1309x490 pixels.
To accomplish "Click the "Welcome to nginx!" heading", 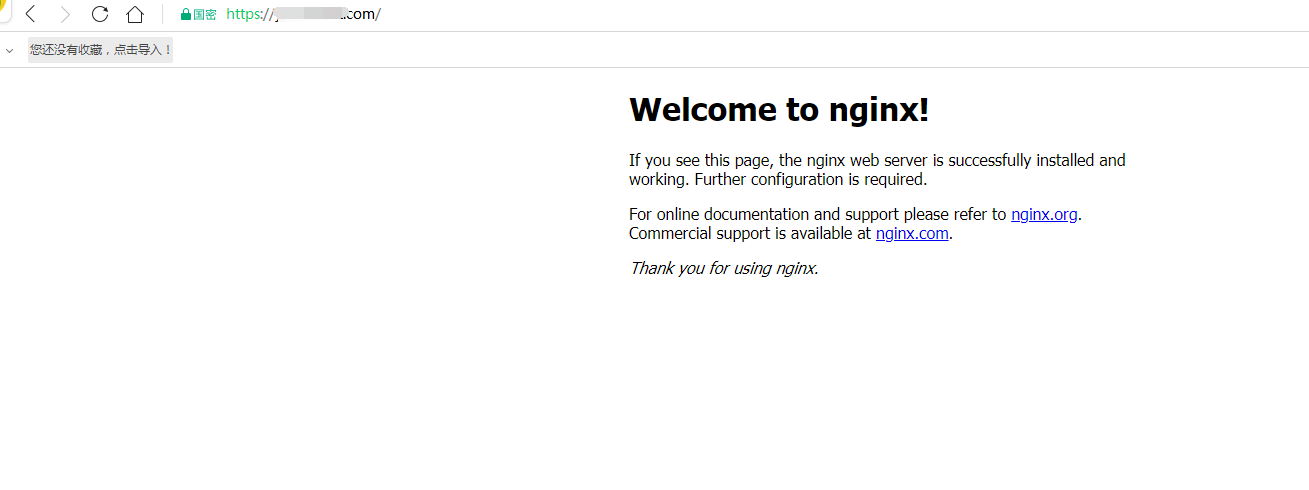I will pyautogui.click(x=779, y=110).
